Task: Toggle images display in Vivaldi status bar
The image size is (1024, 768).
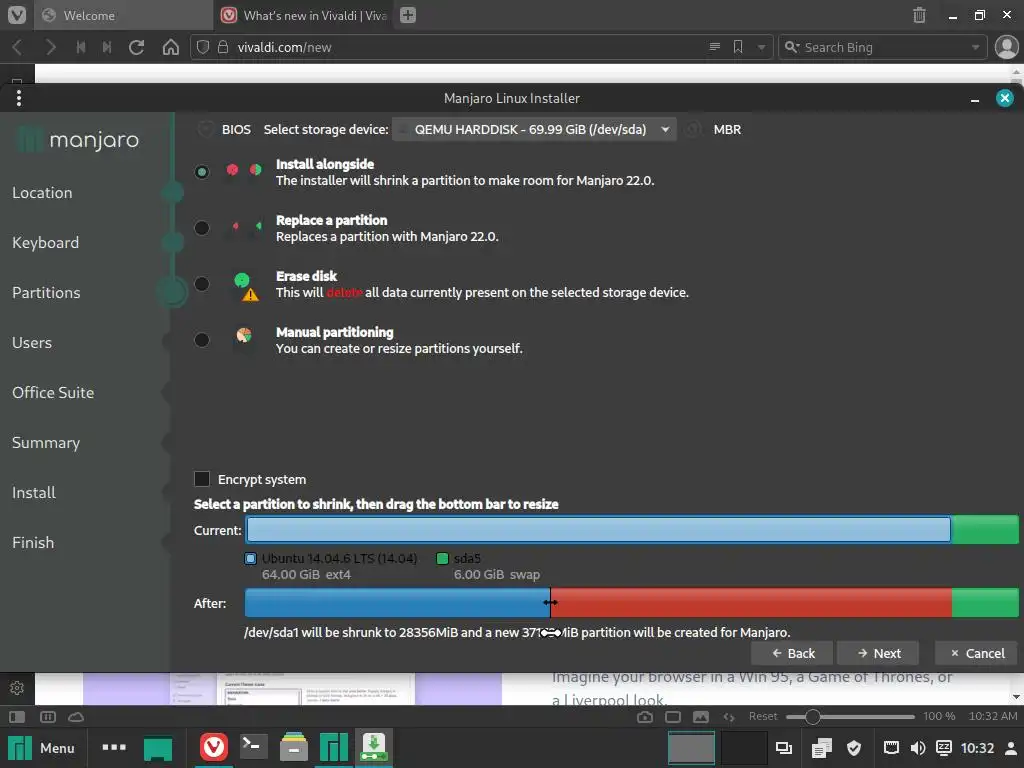Action: [x=701, y=716]
